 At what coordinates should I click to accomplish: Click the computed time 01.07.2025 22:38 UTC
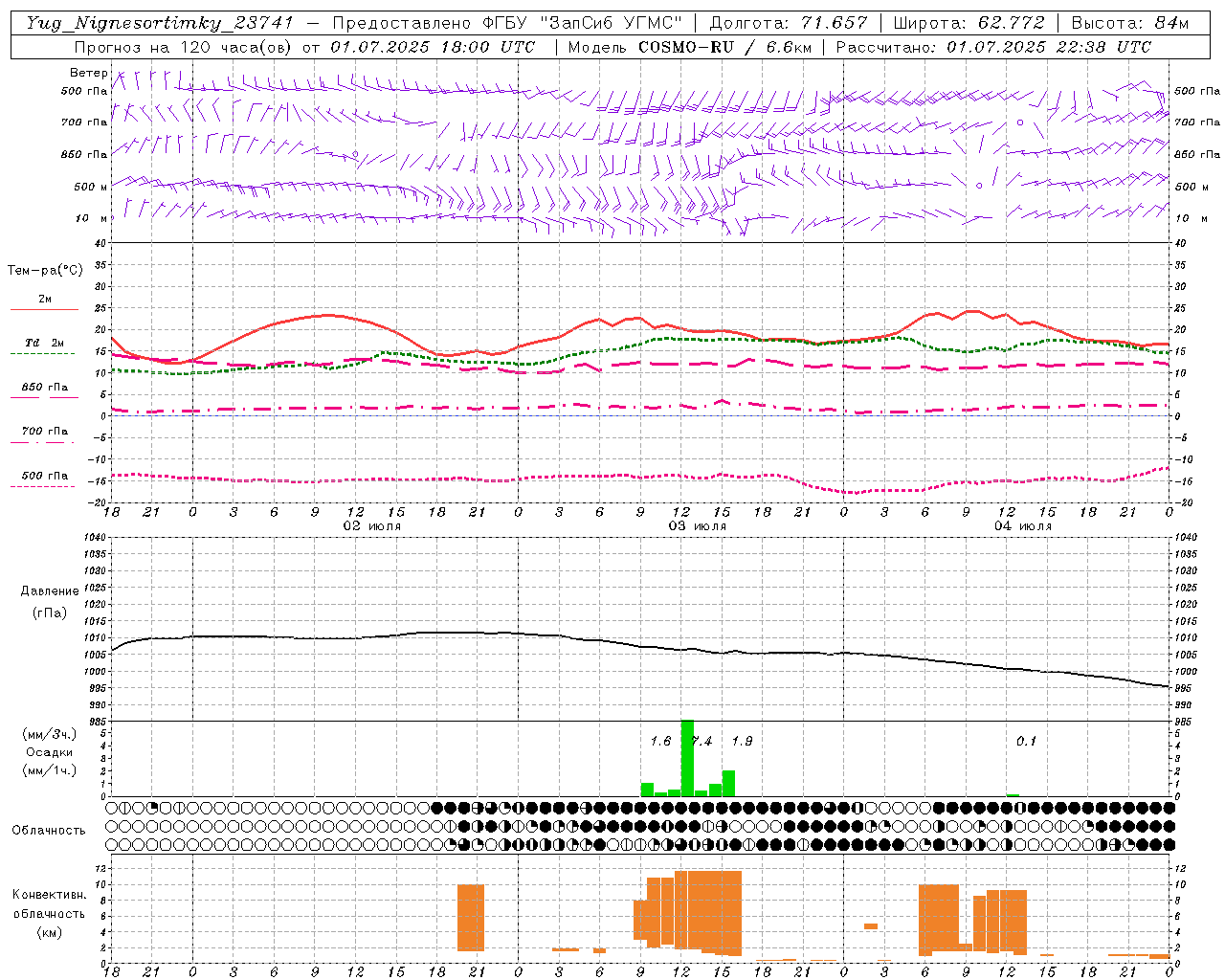tap(1050, 47)
